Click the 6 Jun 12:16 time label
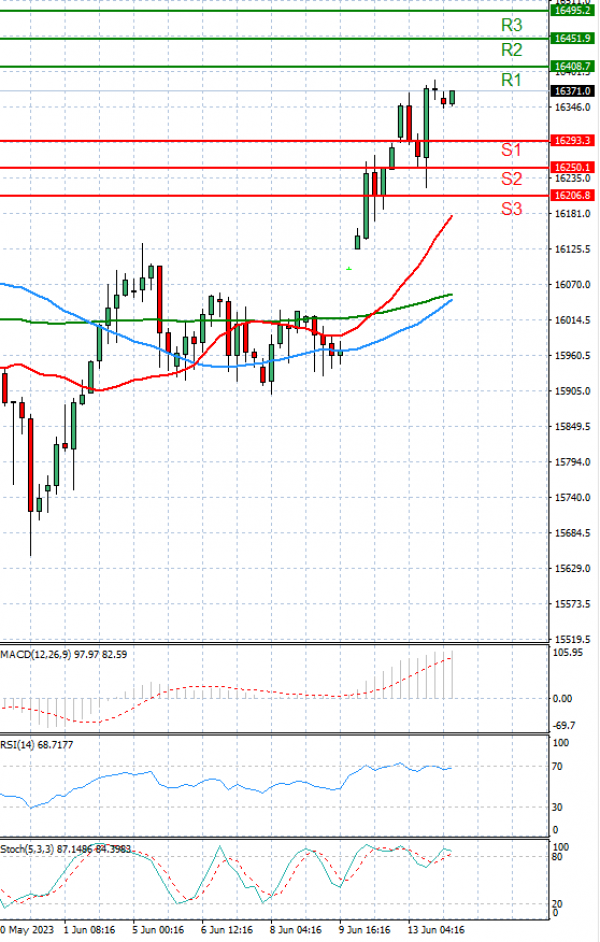Image resolution: width=600 pixels, height=942 pixels. pos(227,930)
